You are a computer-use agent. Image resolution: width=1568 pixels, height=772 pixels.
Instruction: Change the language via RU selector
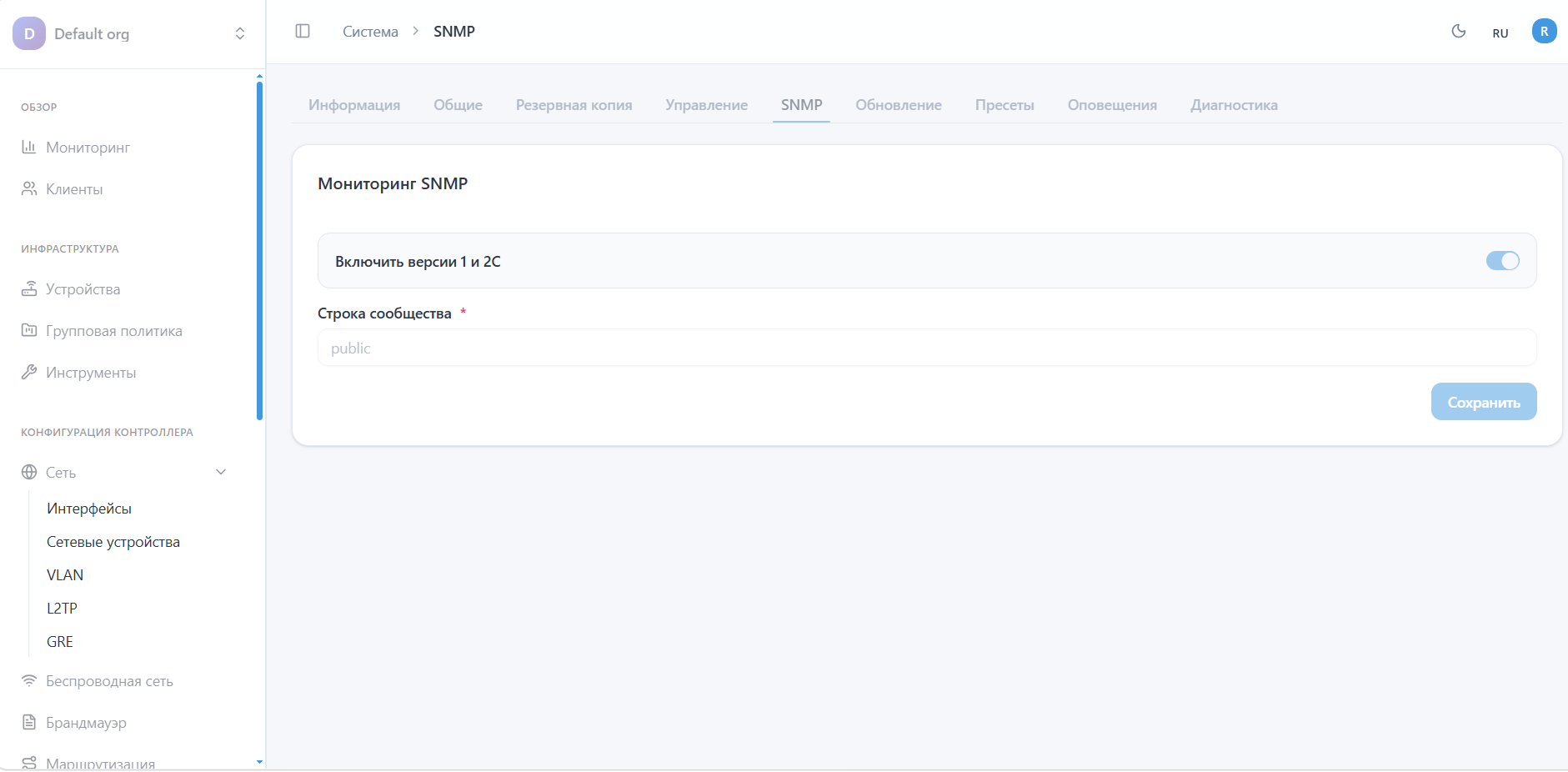pyautogui.click(x=1500, y=33)
